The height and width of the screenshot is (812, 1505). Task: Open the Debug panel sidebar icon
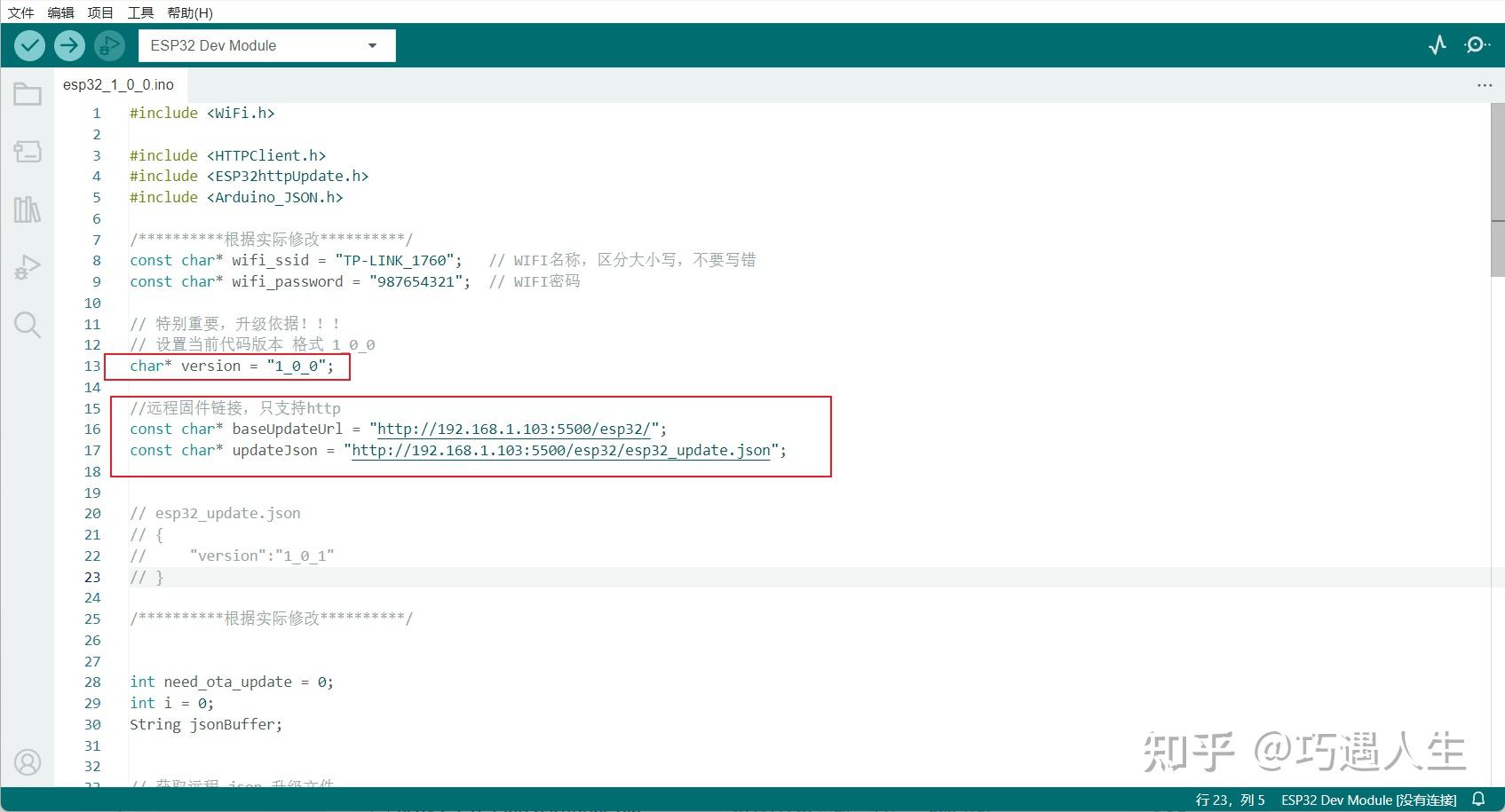click(28, 267)
